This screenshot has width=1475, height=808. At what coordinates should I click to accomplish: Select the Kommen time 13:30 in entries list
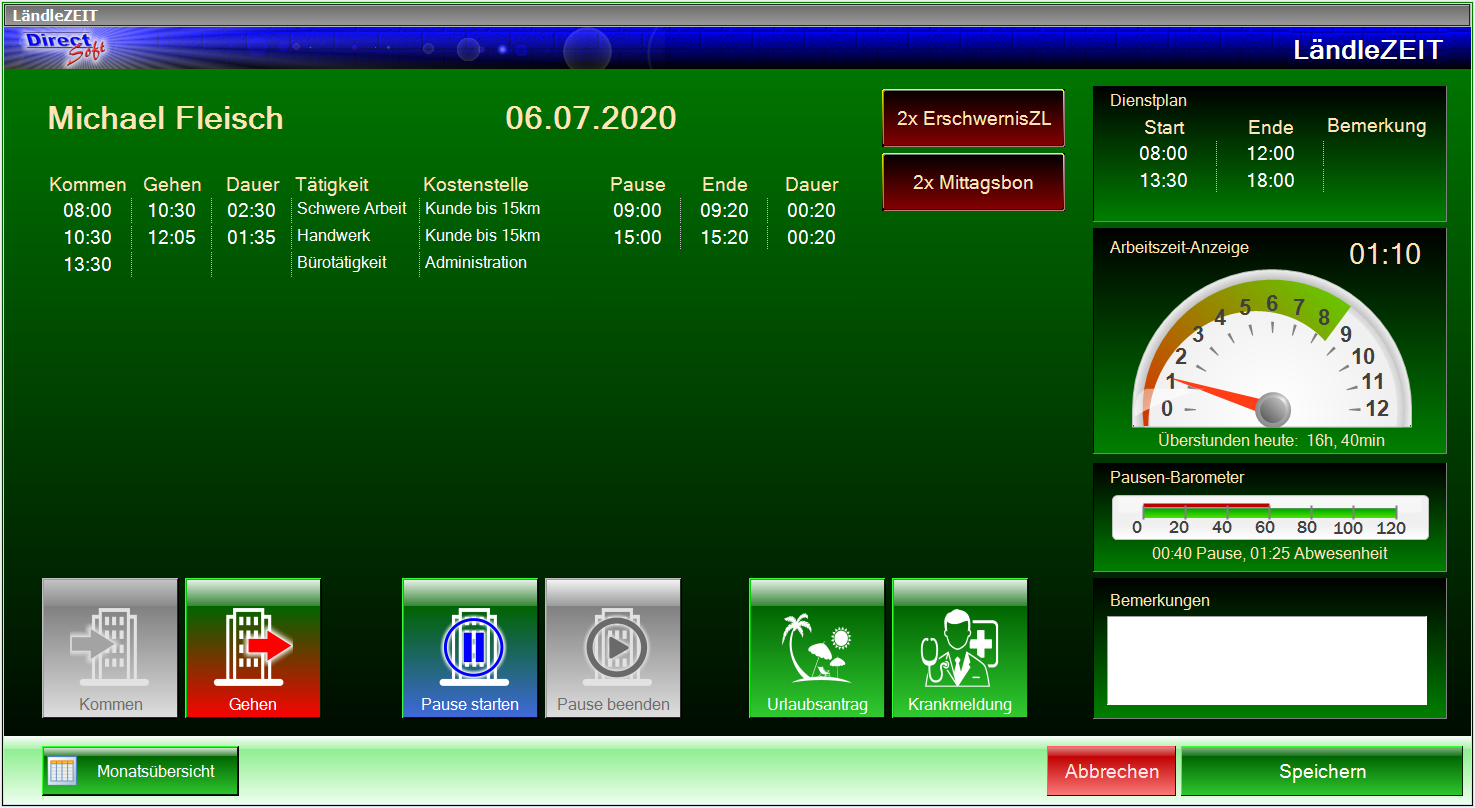click(x=88, y=265)
